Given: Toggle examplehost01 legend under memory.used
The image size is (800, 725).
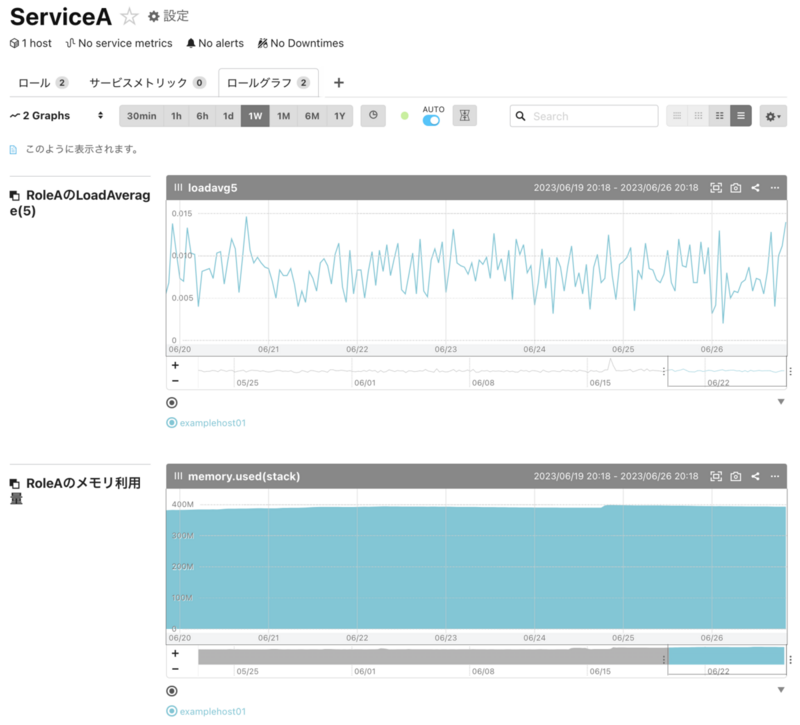Looking at the screenshot, I should click(206, 711).
